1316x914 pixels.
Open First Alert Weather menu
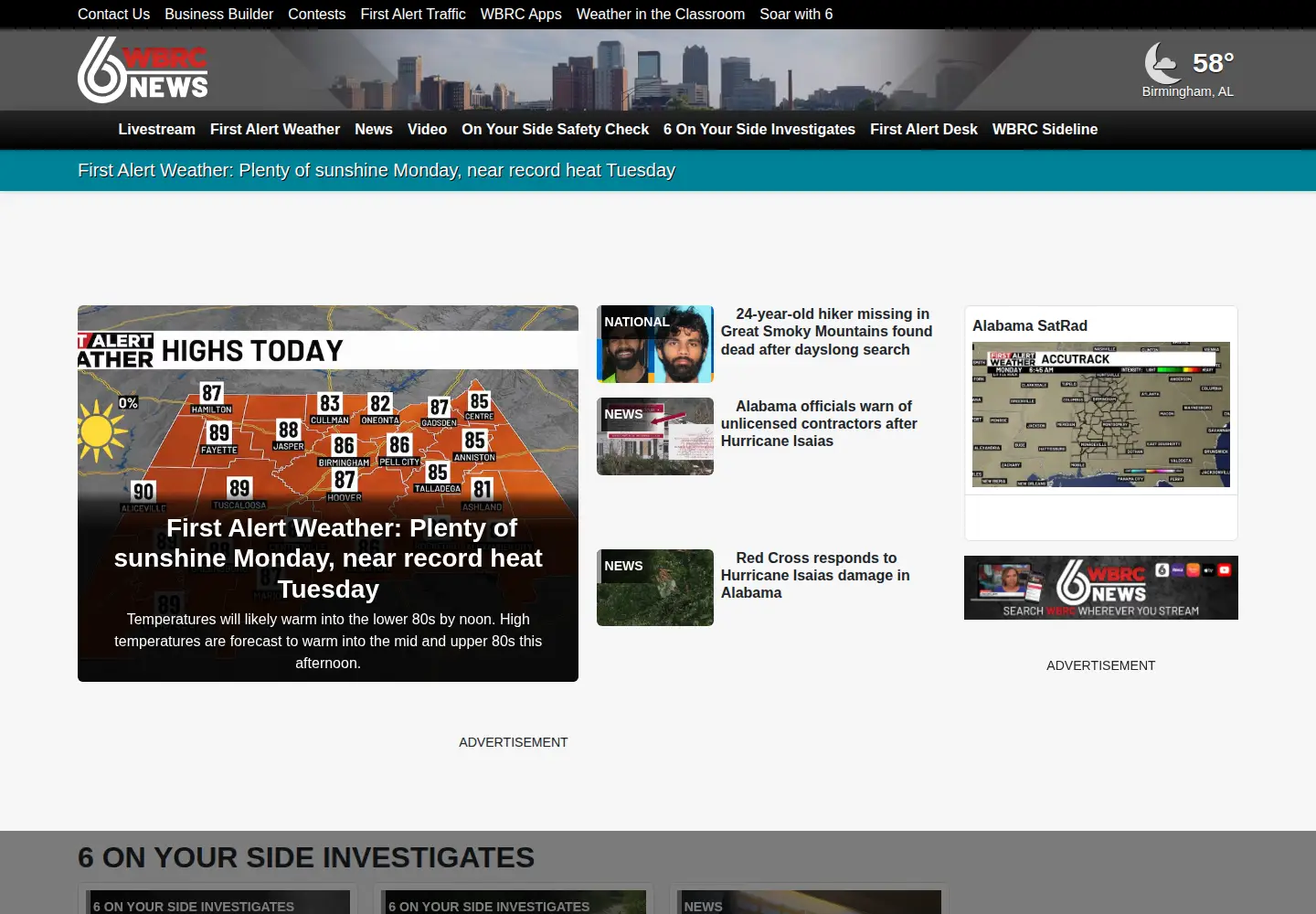275,130
